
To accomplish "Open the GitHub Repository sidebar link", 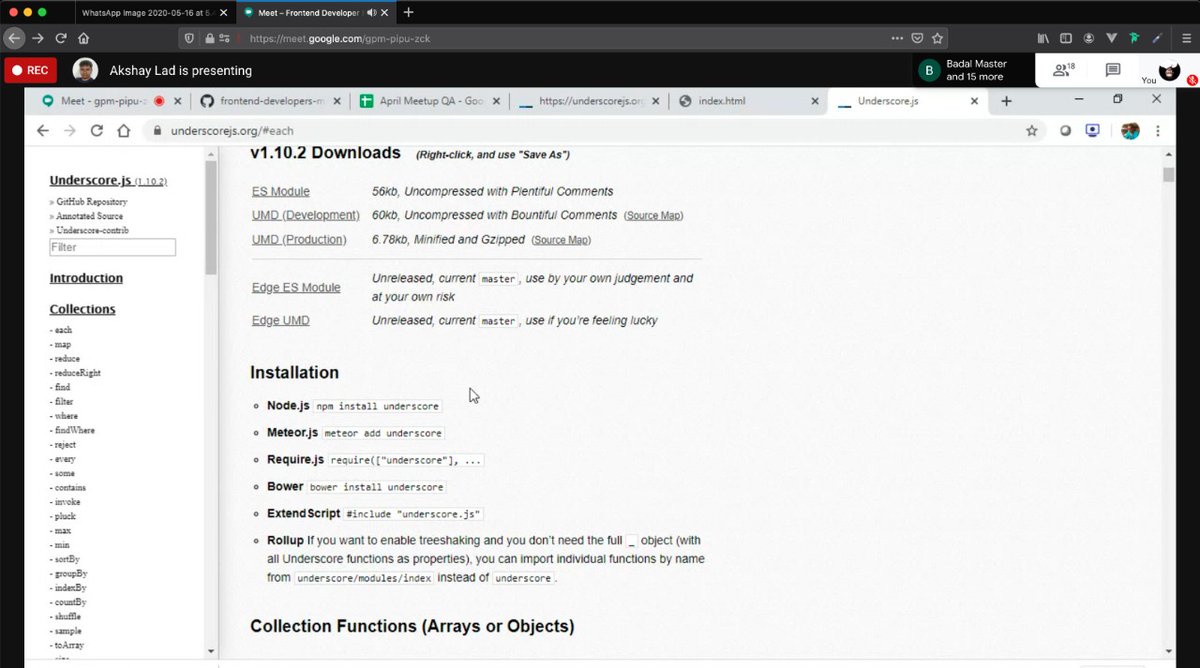I will [x=91, y=201].
